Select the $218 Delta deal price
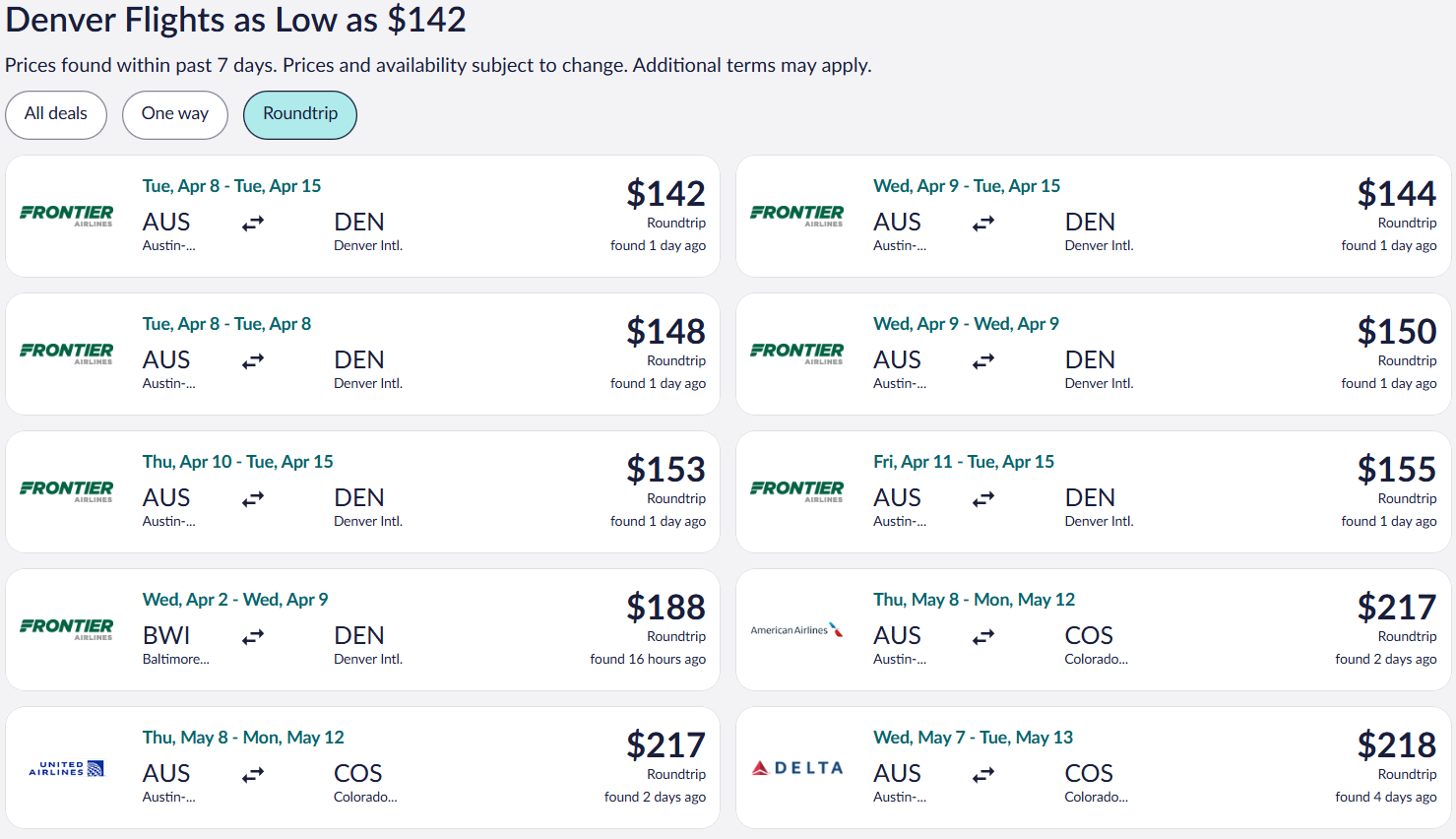 1397,745
